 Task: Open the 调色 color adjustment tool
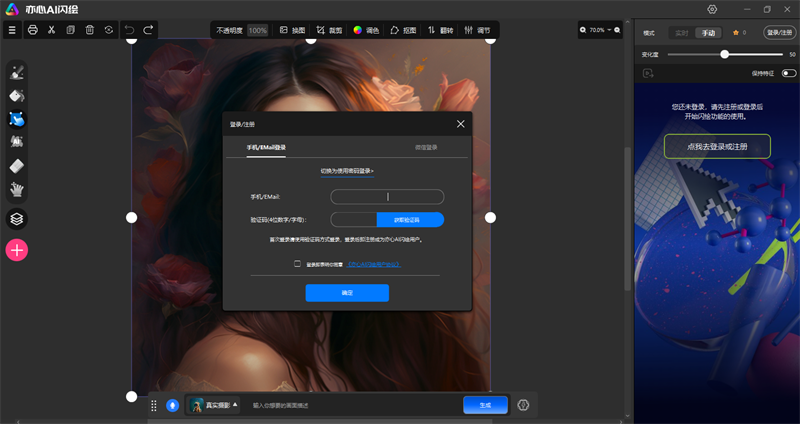point(365,30)
